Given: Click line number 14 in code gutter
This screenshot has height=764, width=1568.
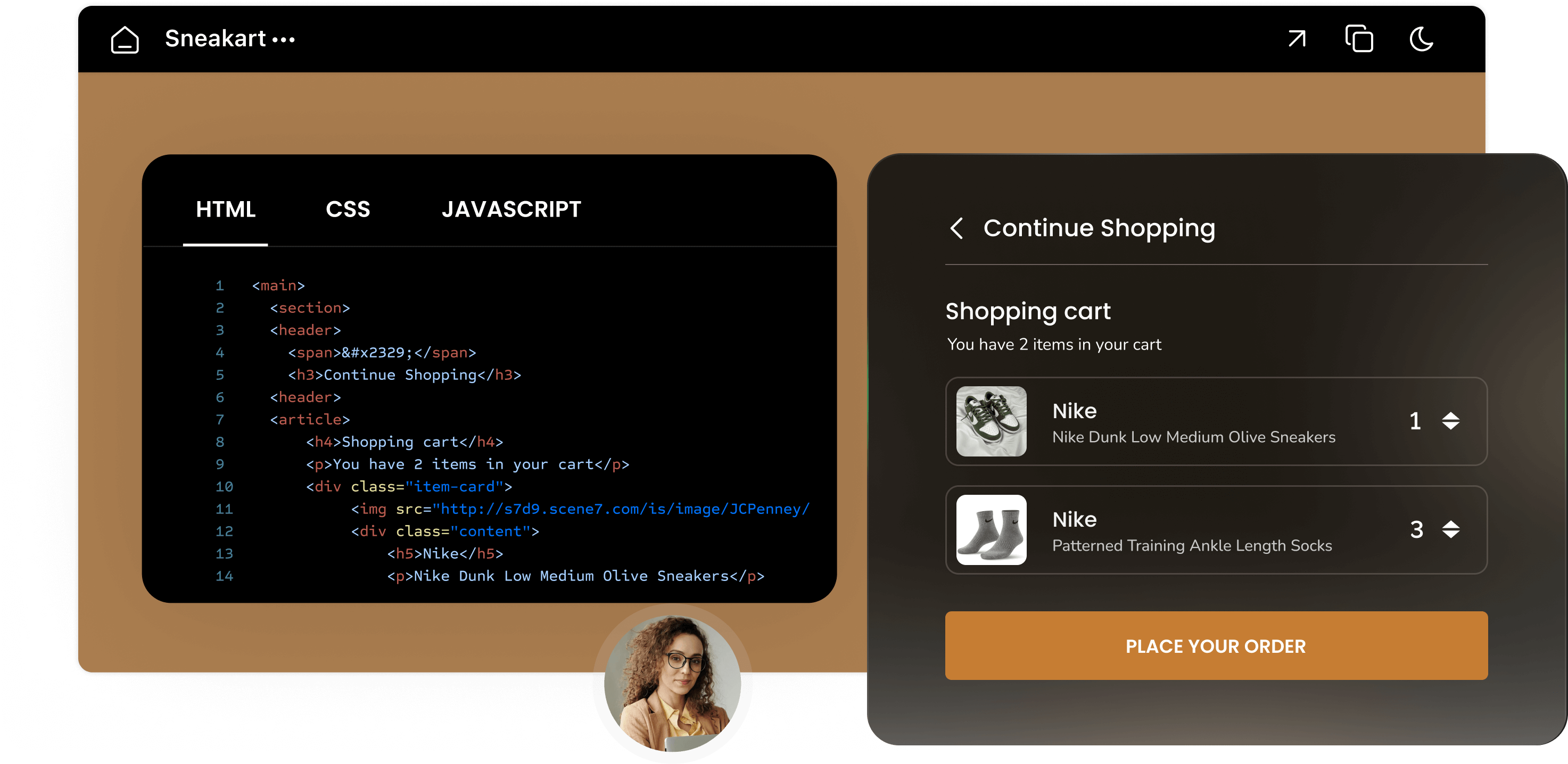Looking at the screenshot, I should point(224,576).
